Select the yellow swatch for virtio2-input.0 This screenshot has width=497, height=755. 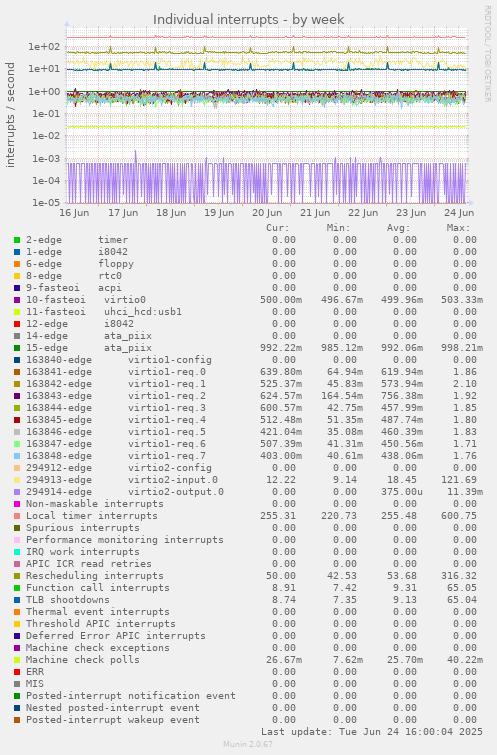[x=17, y=480]
